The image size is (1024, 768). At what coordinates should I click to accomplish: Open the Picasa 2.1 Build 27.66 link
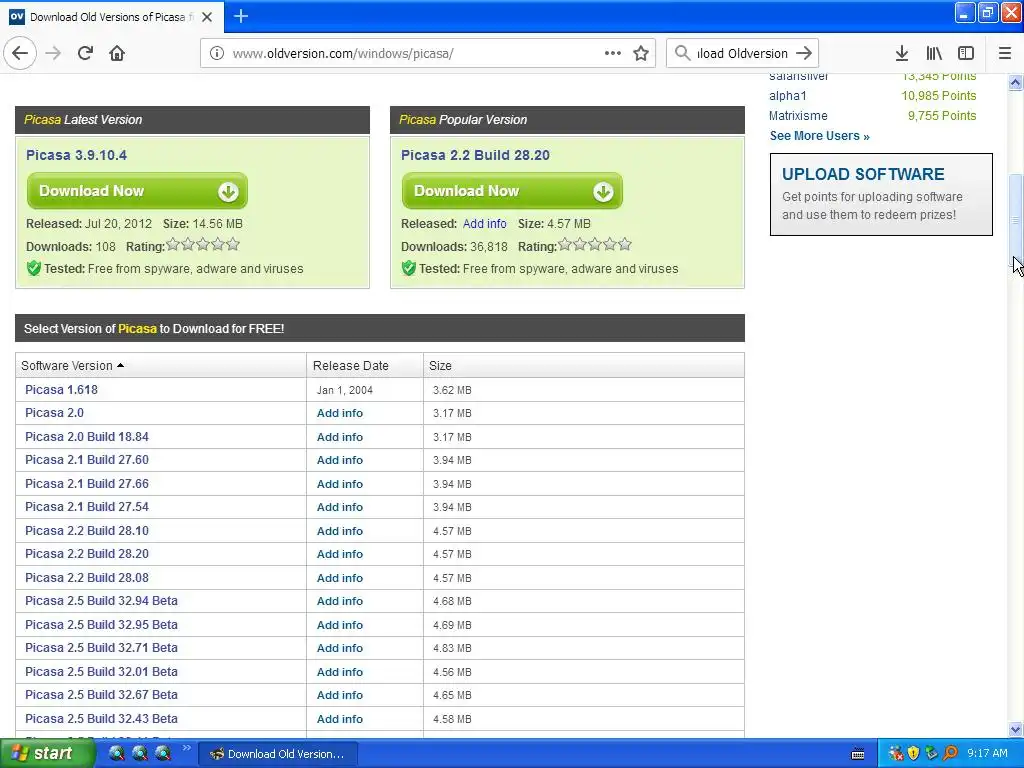tap(87, 484)
